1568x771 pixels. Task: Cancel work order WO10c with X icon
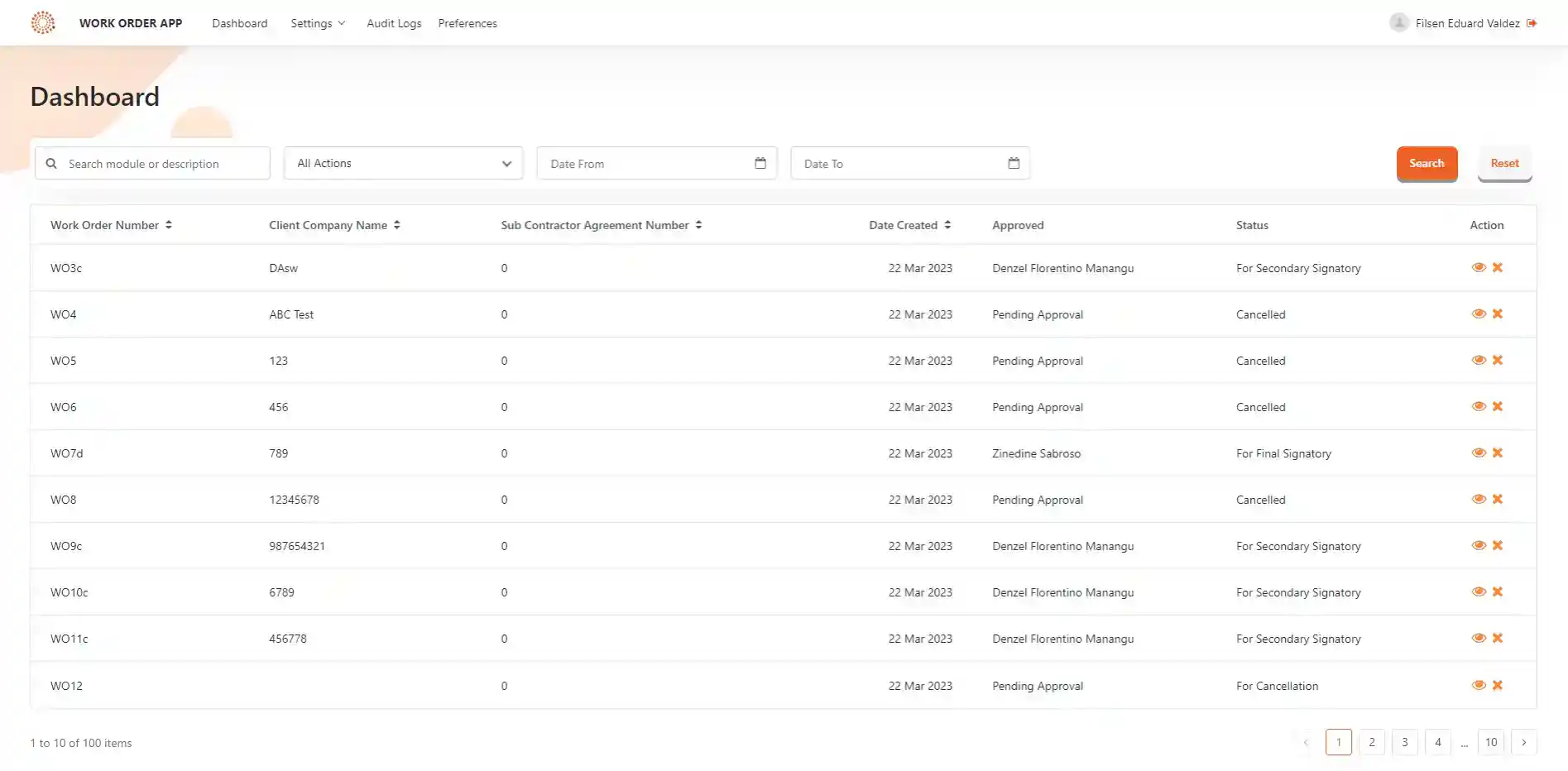pyautogui.click(x=1498, y=591)
